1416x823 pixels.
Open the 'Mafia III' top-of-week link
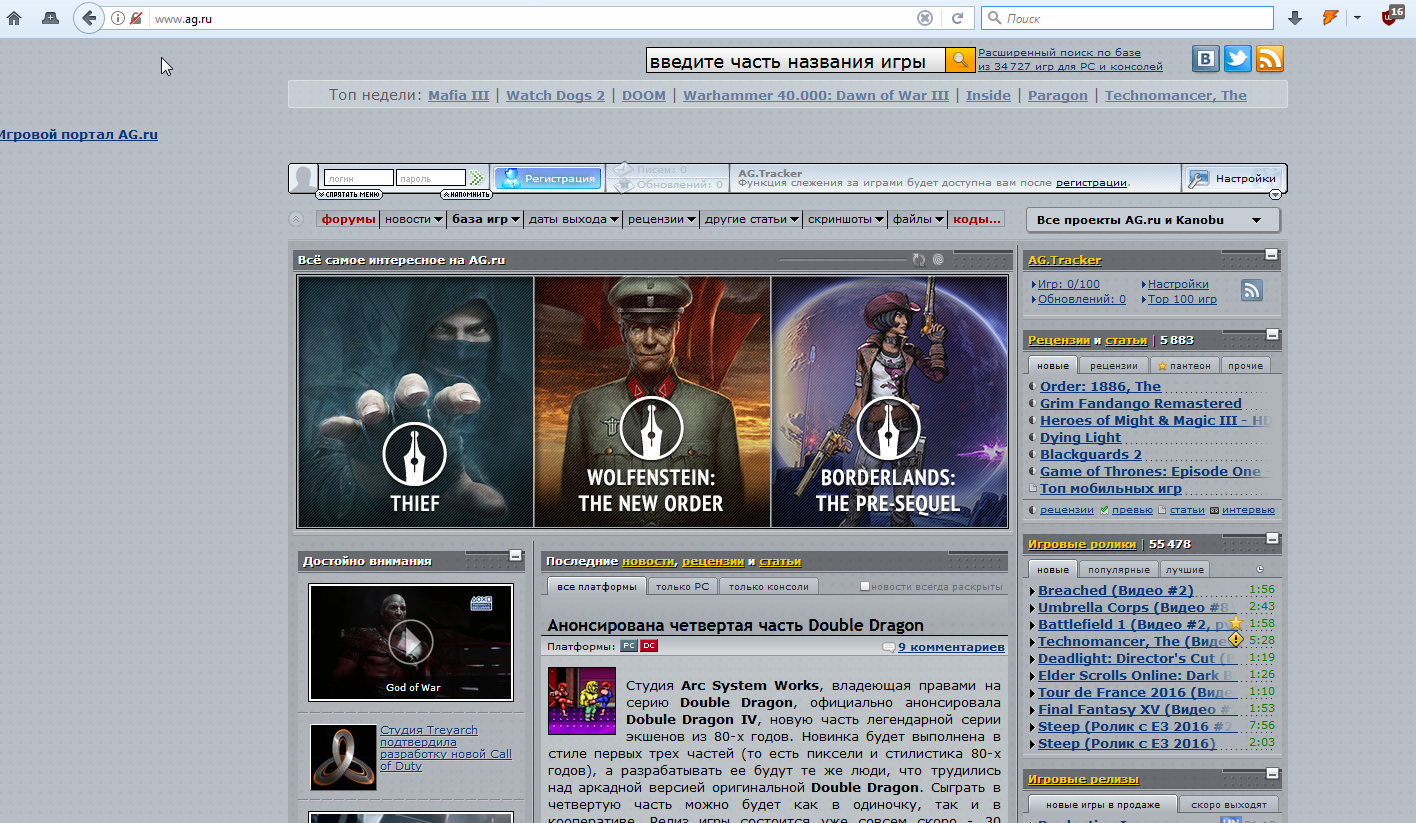pyautogui.click(x=458, y=95)
